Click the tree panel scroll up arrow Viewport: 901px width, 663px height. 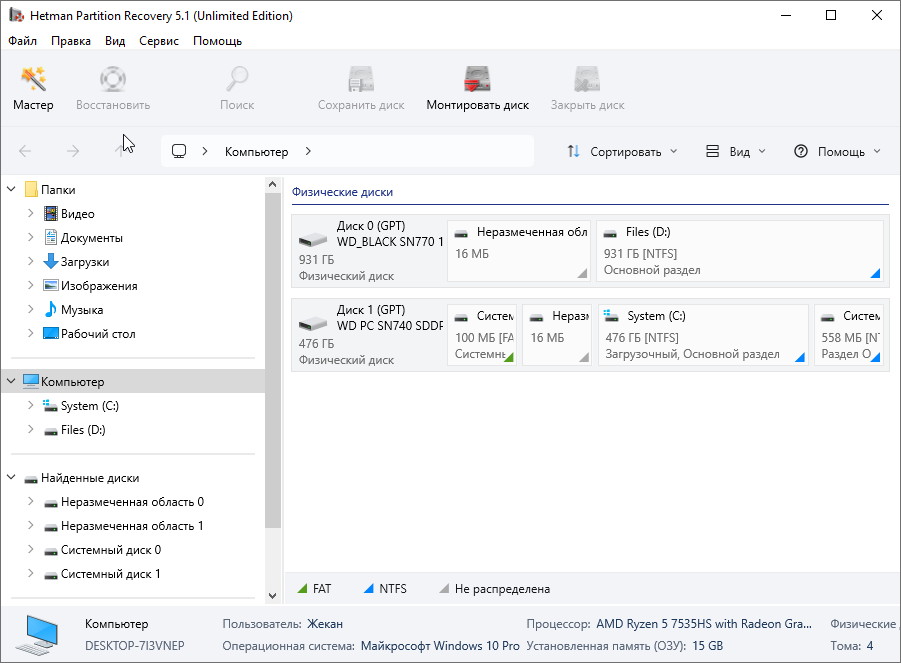coord(272,184)
